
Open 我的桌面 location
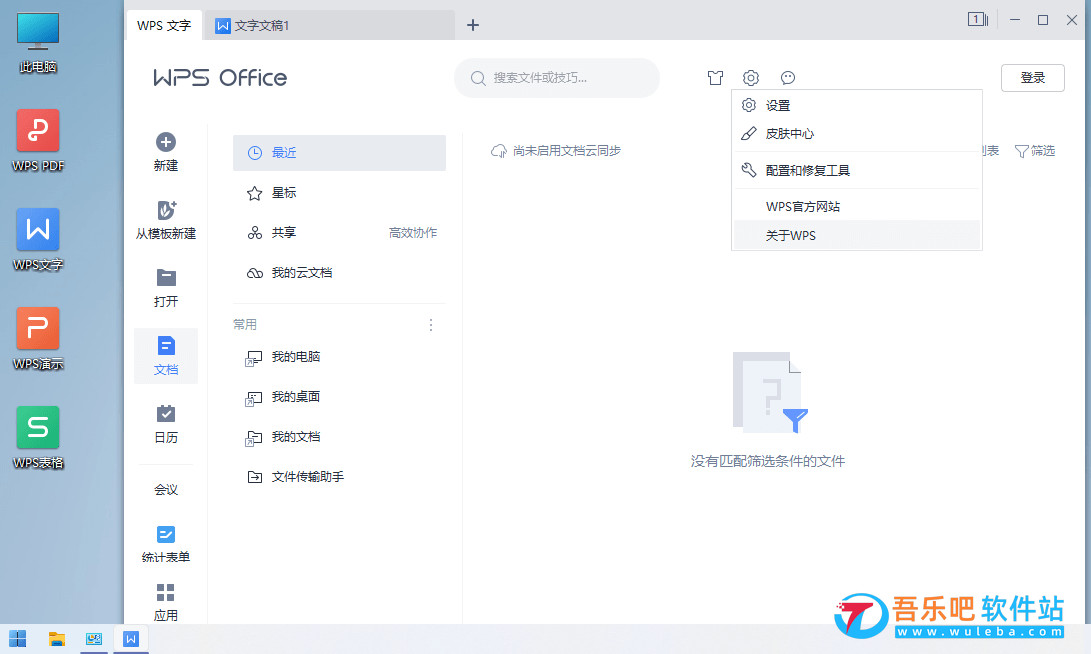coord(340,397)
